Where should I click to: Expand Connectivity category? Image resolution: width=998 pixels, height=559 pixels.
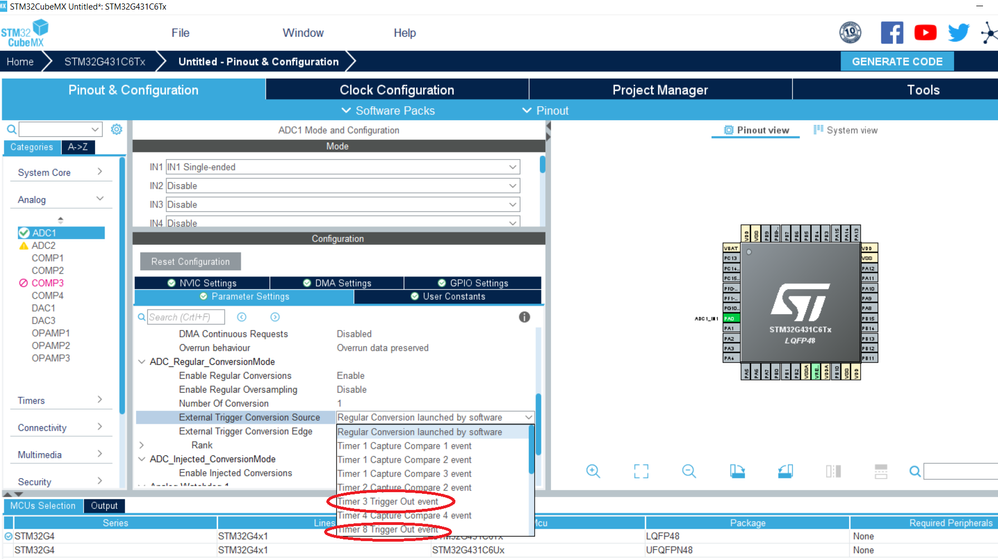coord(60,428)
